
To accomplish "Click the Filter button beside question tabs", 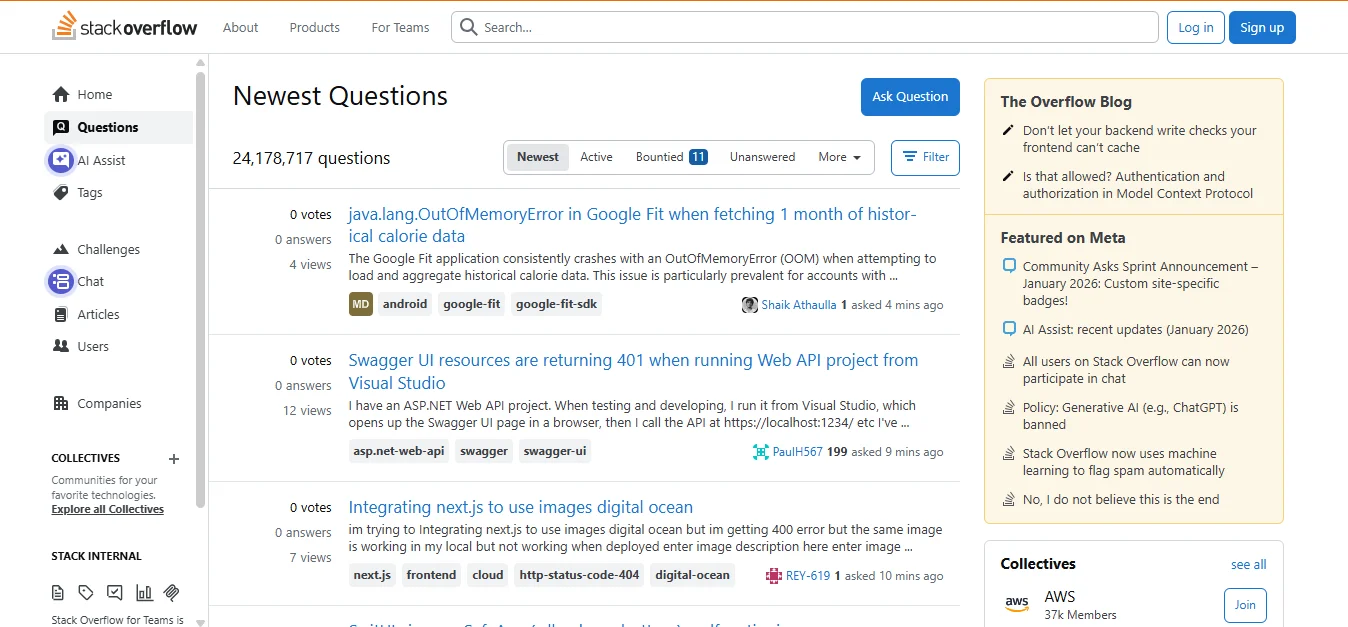I will [x=925, y=157].
